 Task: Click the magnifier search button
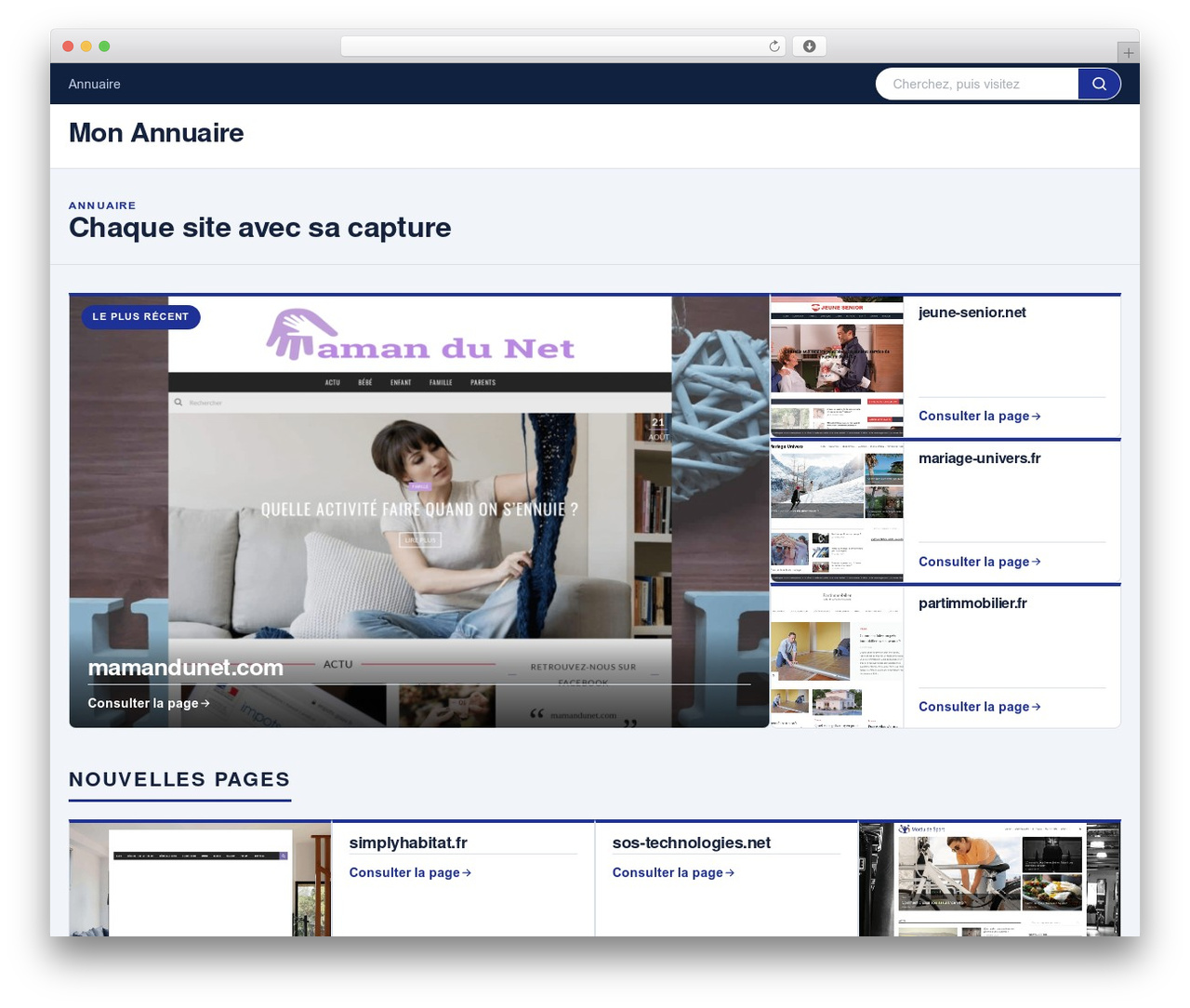pos(1099,84)
